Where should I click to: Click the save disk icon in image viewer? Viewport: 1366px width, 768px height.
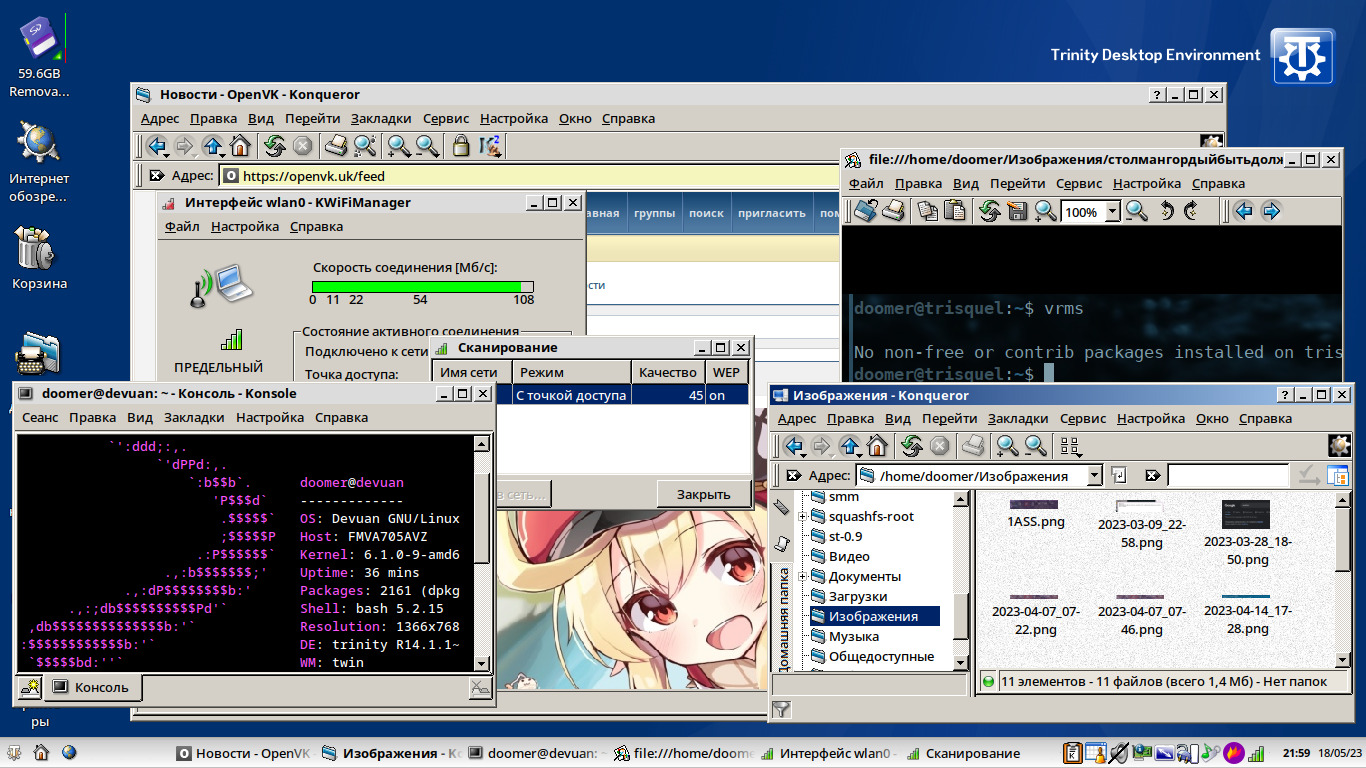click(x=1018, y=211)
